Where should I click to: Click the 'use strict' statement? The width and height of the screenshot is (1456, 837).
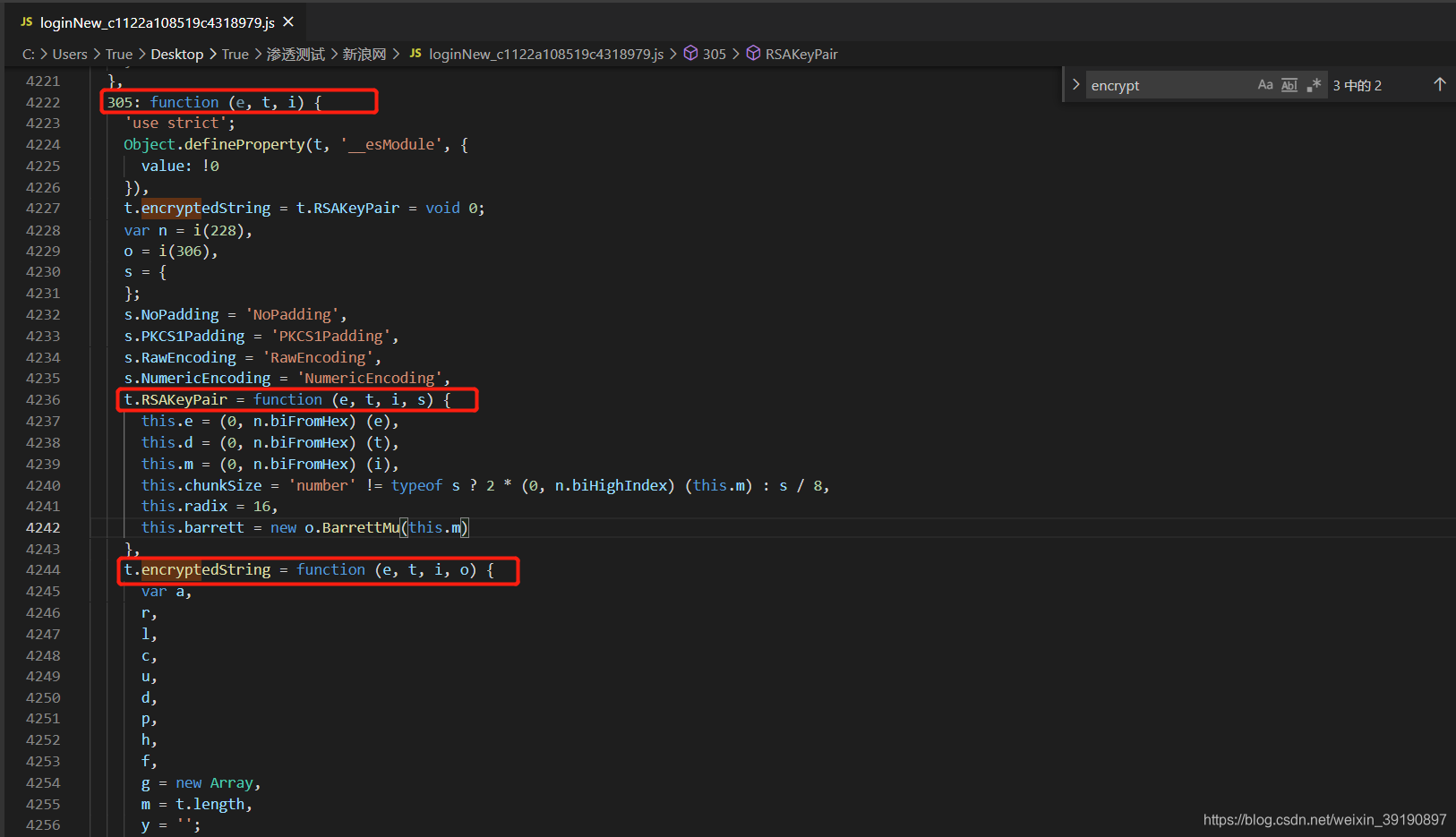coord(179,123)
